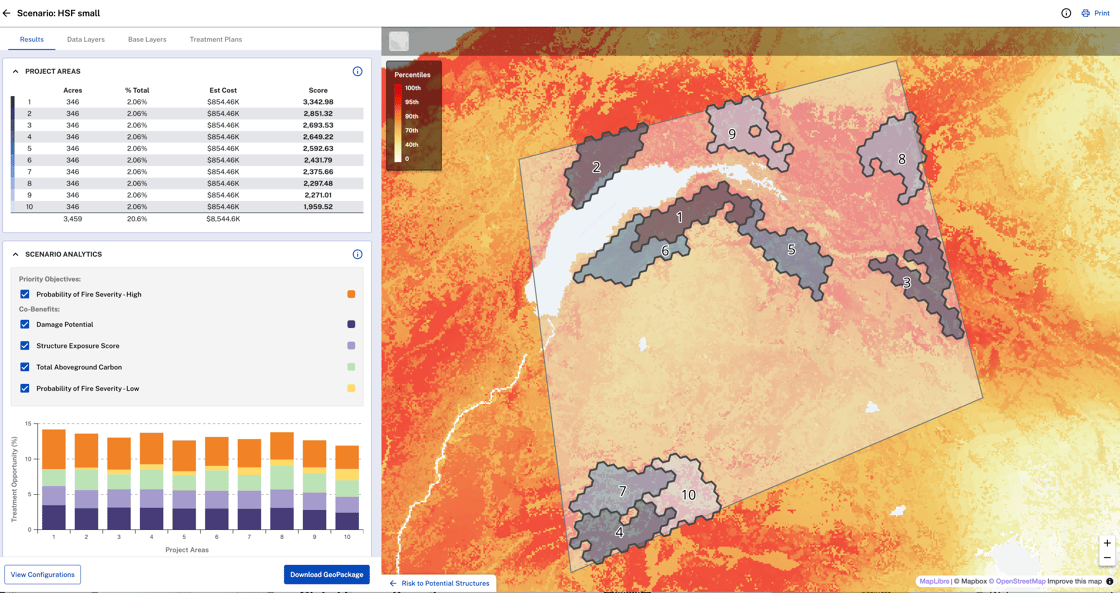Image resolution: width=1120 pixels, height=593 pixels.
Task: Open the info icon in top bar
Action: [x=1066, y=13]
